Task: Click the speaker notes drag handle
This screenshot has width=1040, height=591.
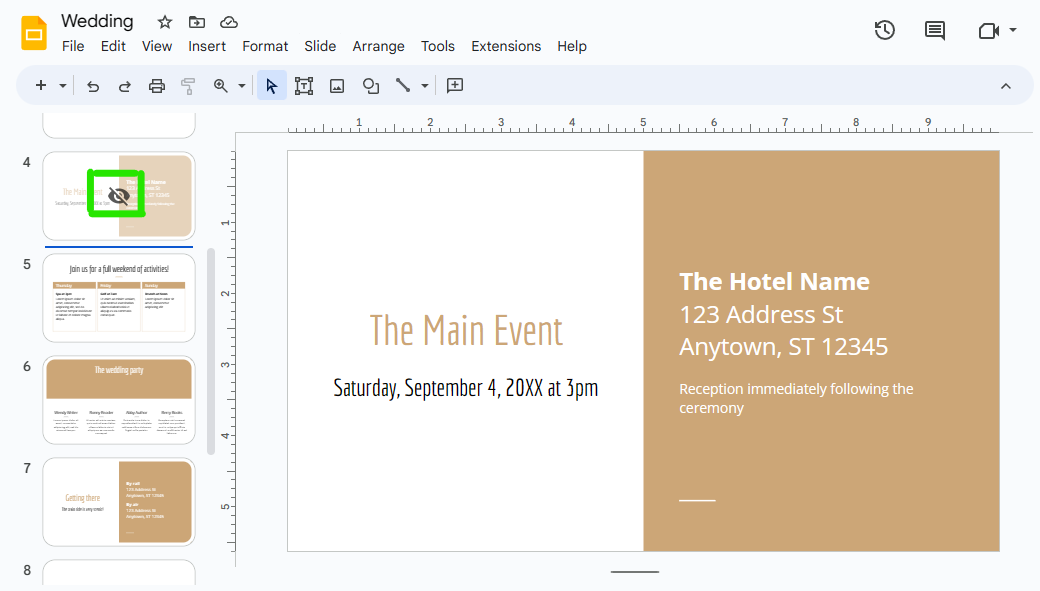Action: (x=635, y=571)
